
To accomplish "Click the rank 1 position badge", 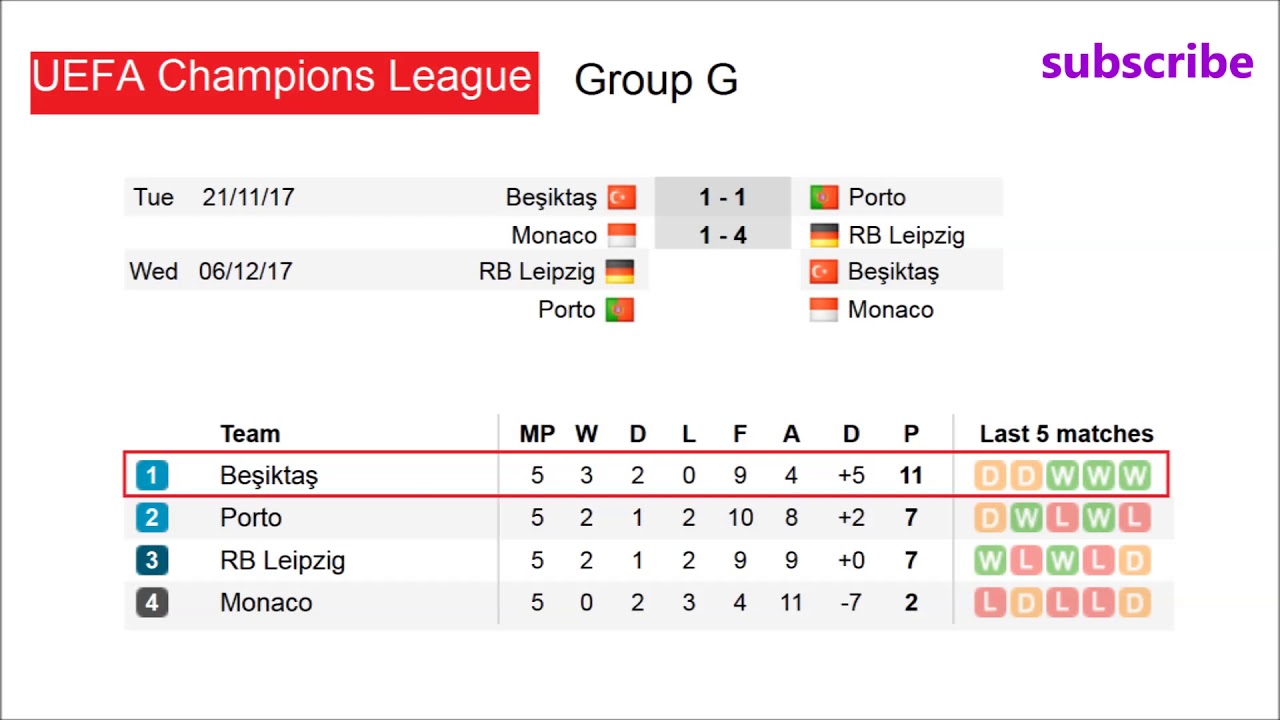I will click(x=152, y=475).
